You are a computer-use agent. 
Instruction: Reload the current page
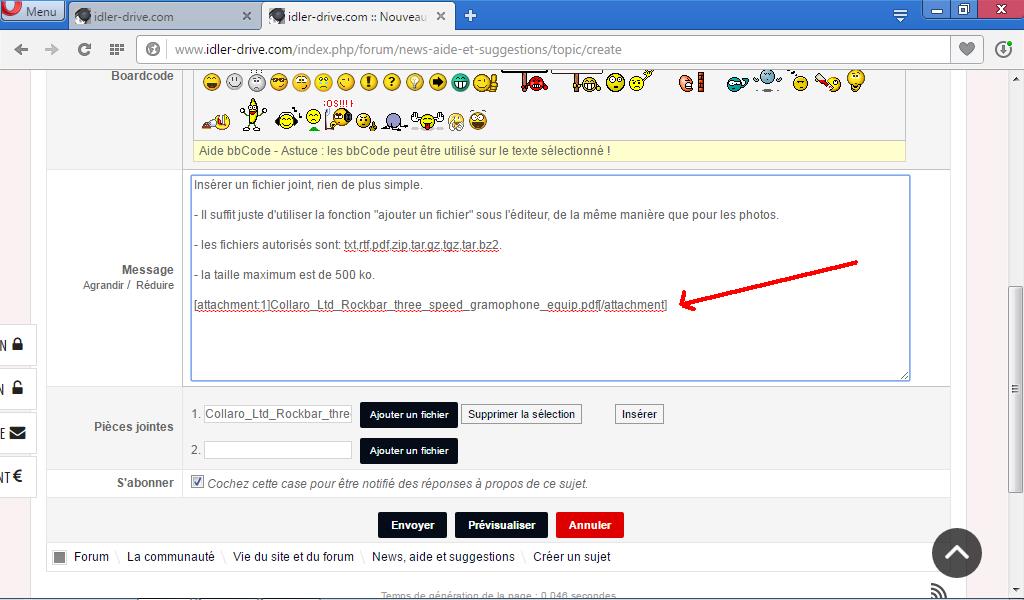click(x=84, y=49)
